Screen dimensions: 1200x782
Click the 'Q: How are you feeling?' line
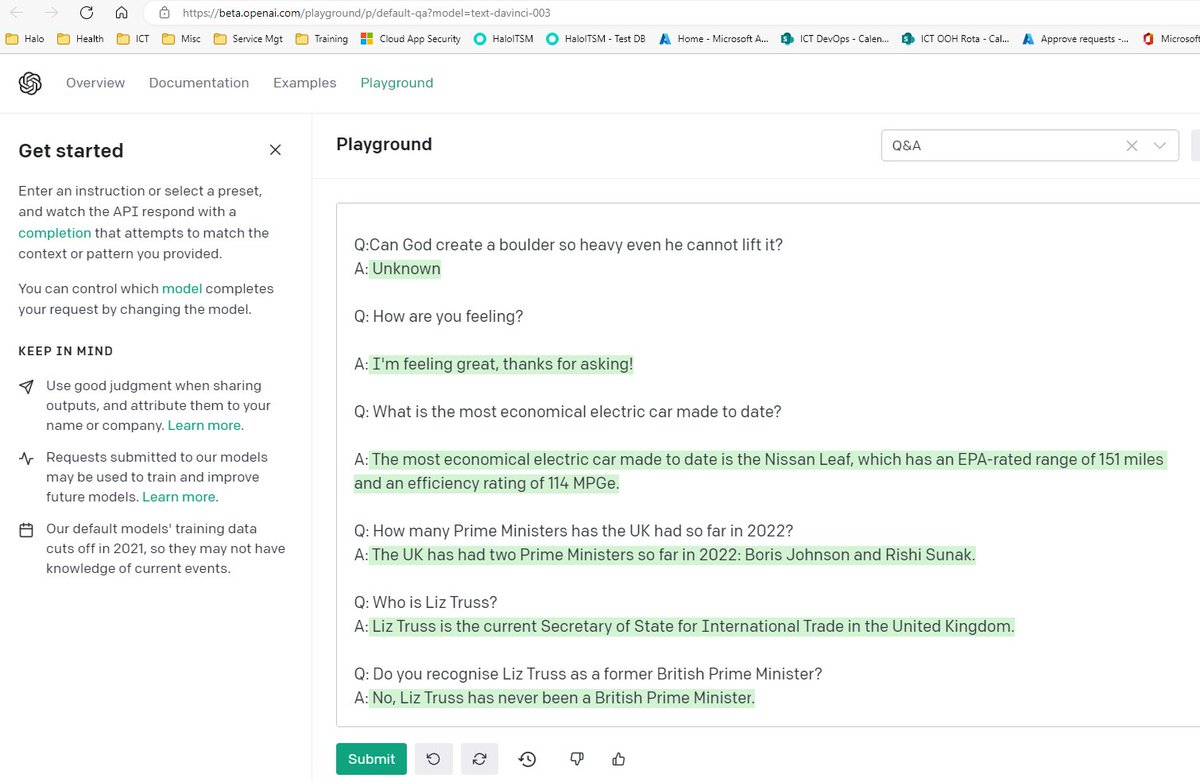click(439, 316)
